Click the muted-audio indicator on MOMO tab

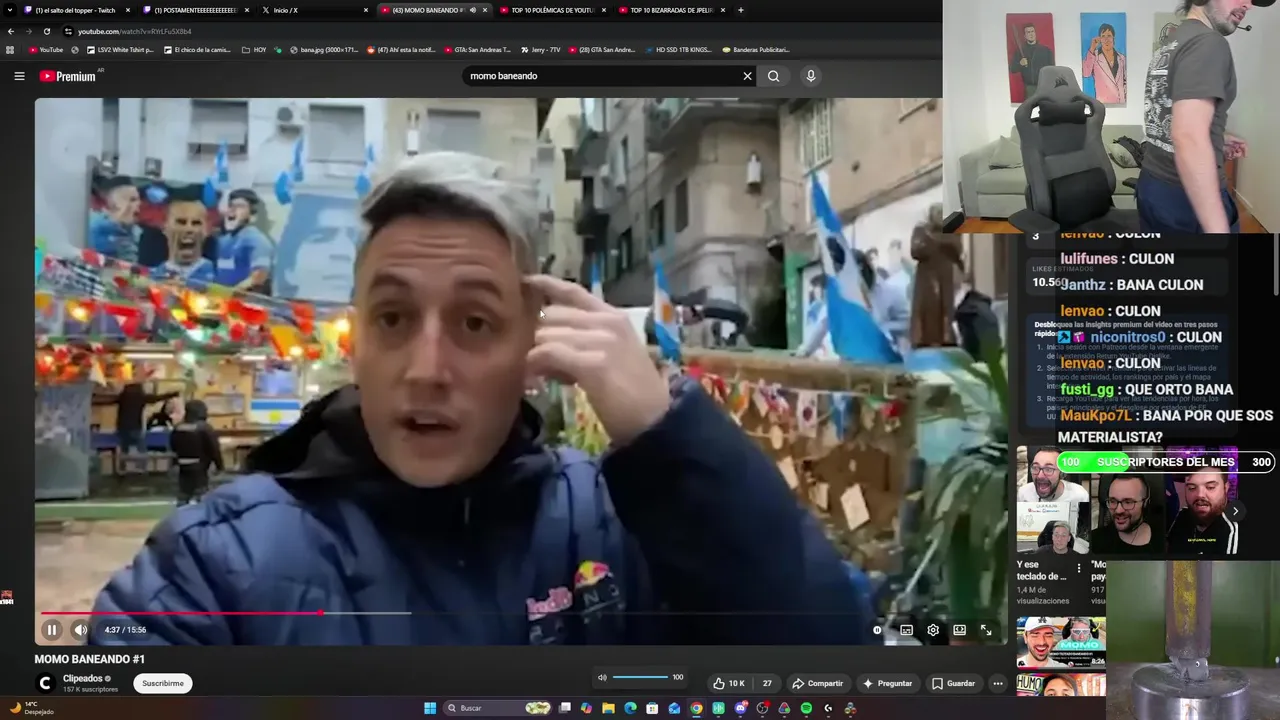click(473, 10)
